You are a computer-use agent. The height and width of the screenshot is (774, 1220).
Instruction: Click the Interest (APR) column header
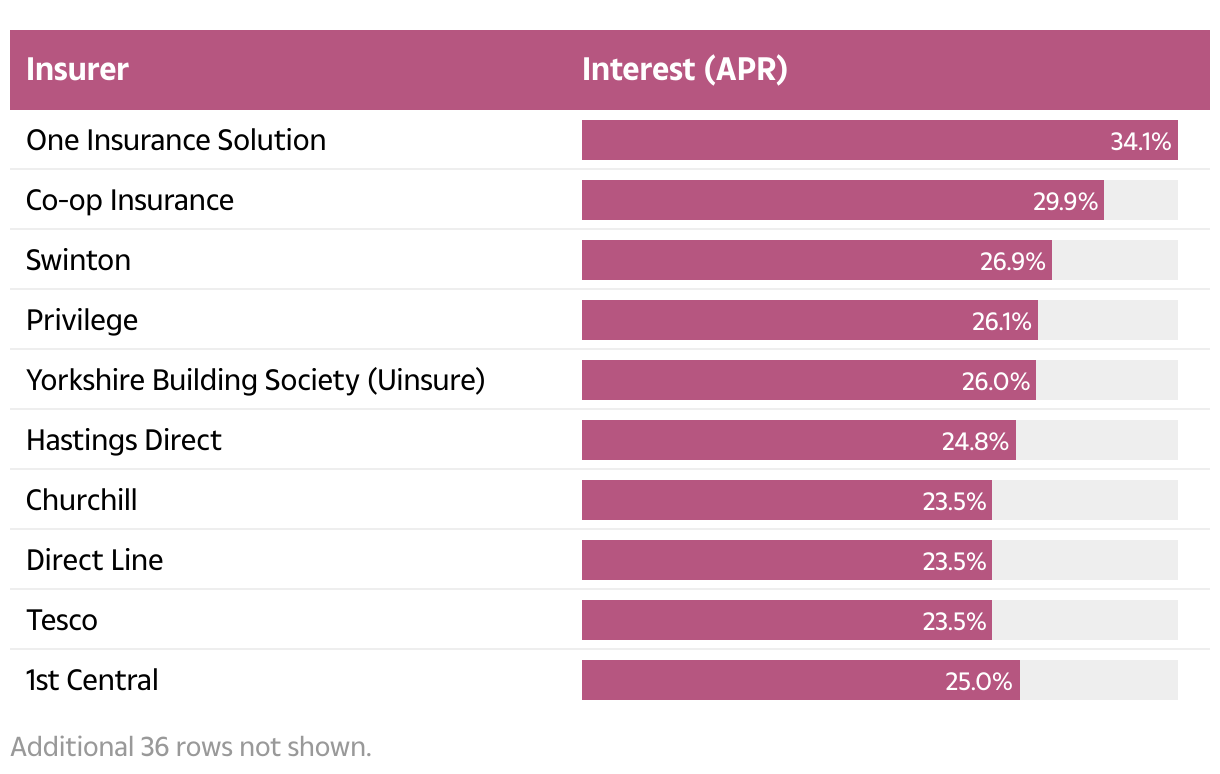tap(684, 70)
